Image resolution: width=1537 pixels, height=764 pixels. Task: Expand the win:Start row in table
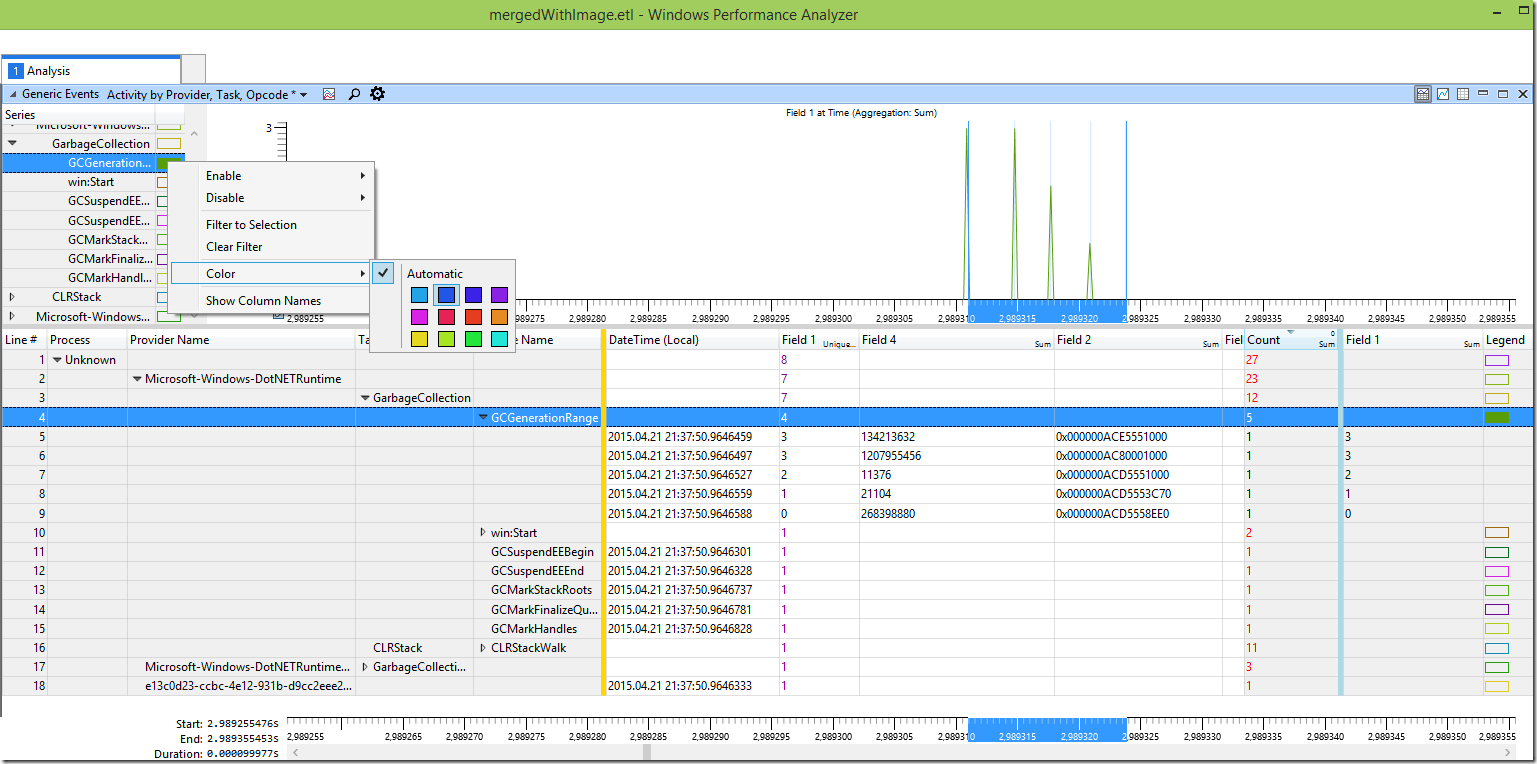pos(483,533)
